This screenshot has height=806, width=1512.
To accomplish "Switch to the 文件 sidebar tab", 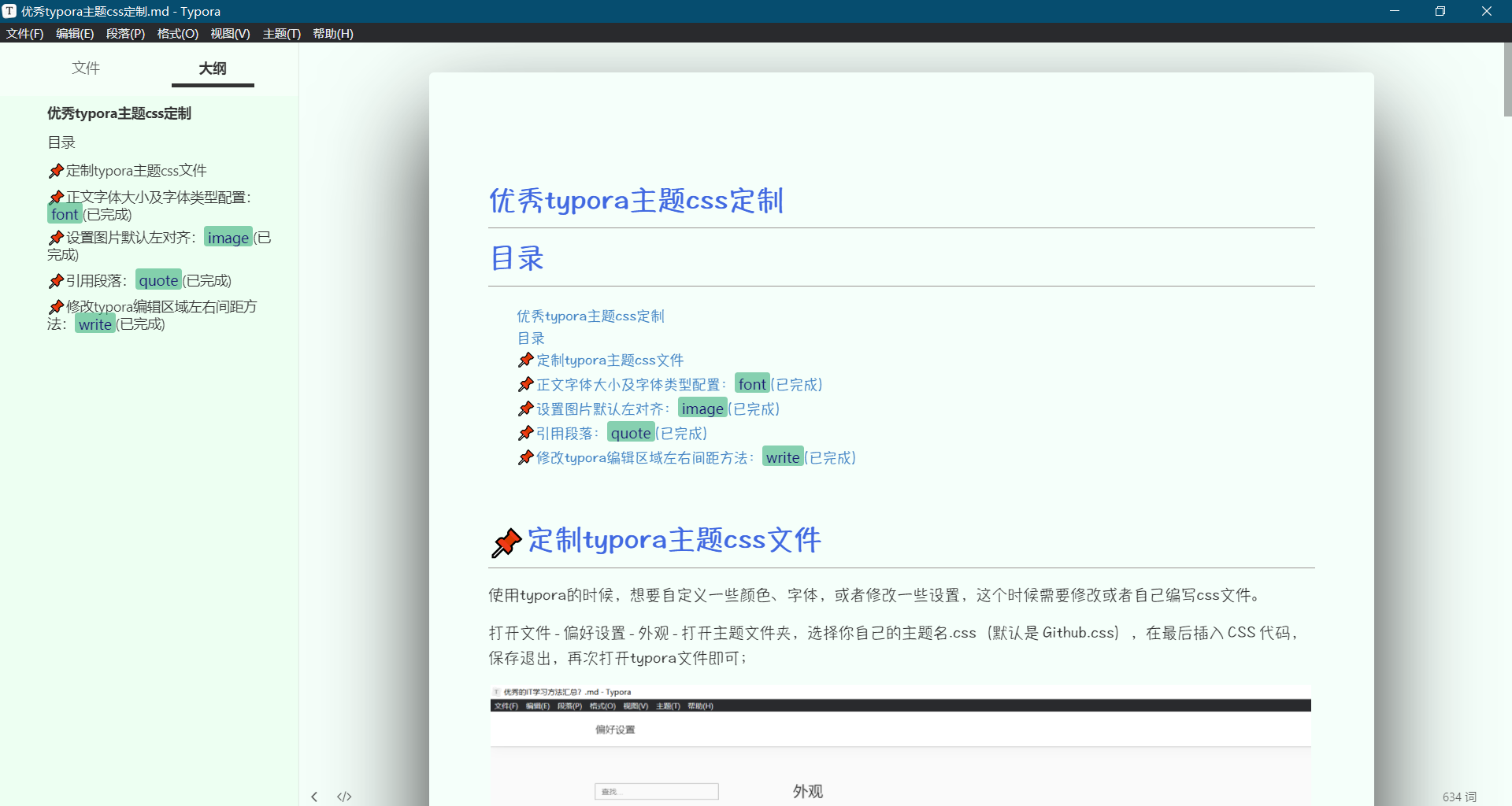I will (86, 68).
